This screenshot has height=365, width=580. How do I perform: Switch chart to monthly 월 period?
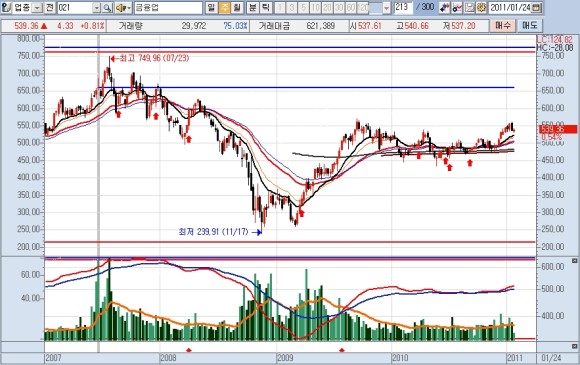coord(237,8)
